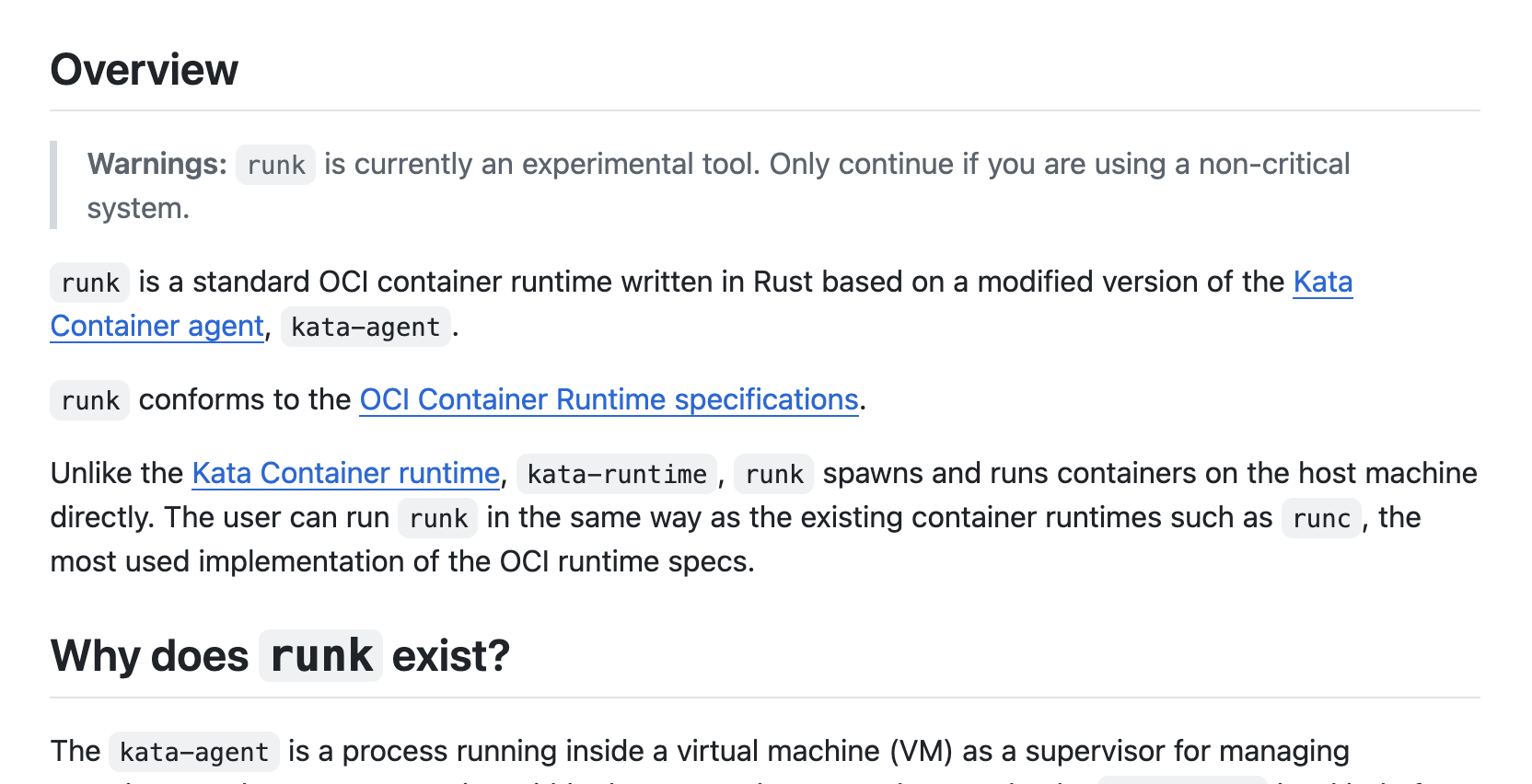Image resolution: width=1532 pixels, height=784 pixels.
Task: Click the runk code inside the second heading
Action: 320,656
